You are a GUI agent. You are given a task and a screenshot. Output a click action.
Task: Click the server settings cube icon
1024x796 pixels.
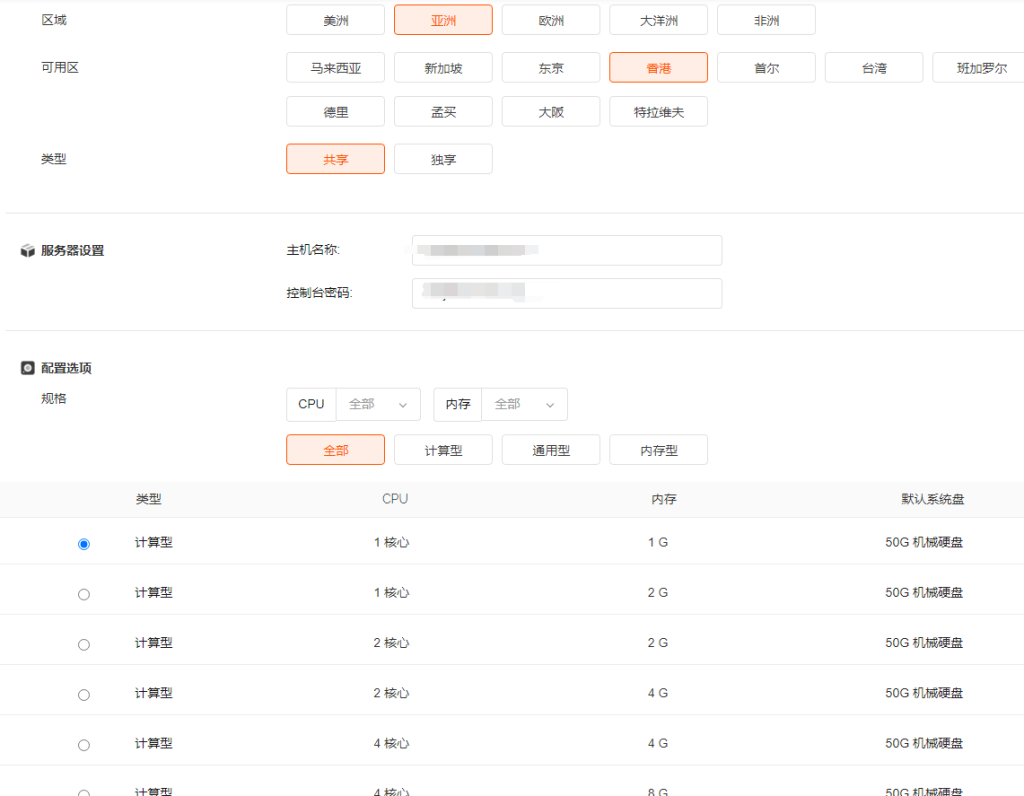pyautogui.click(x=28, y=251)
